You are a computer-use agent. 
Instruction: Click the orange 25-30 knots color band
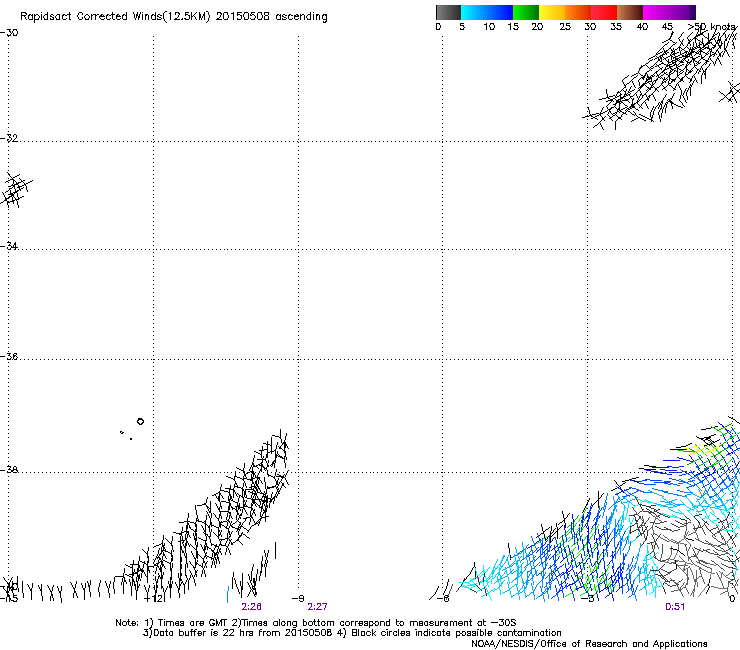[x=578, y=12]
